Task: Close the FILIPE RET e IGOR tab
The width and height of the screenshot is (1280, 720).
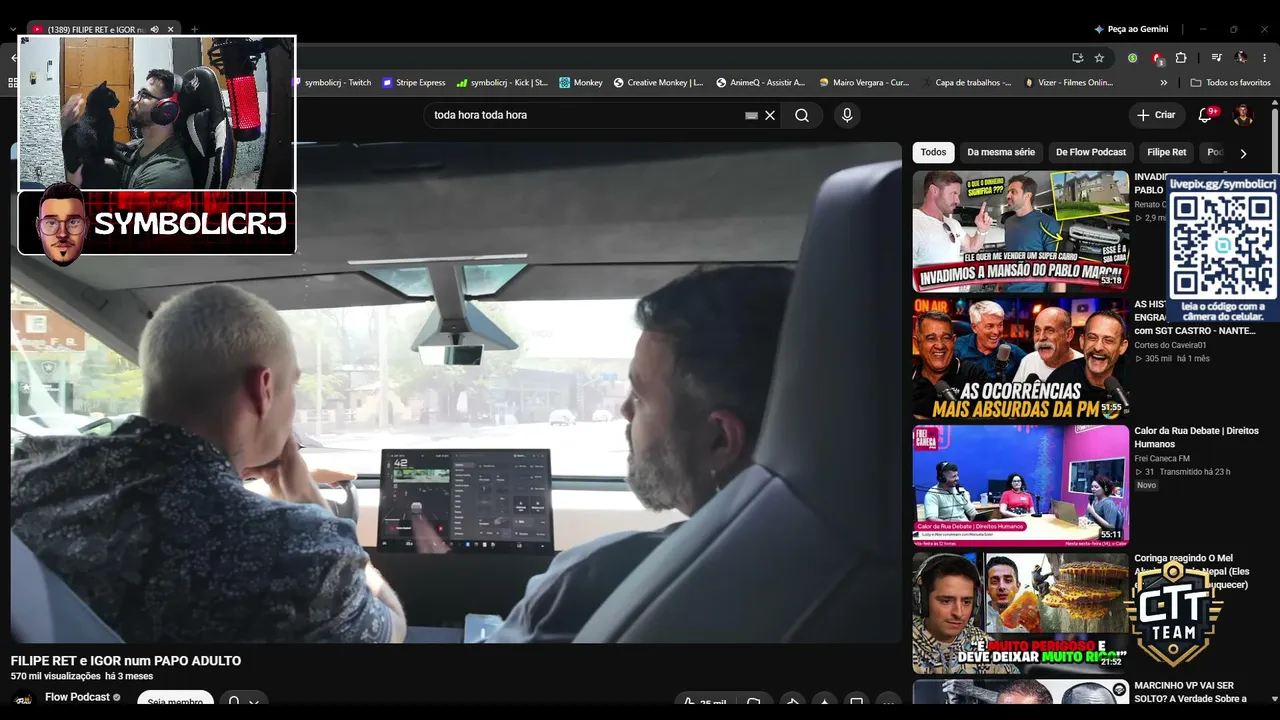Action: (x=171, y=30)
